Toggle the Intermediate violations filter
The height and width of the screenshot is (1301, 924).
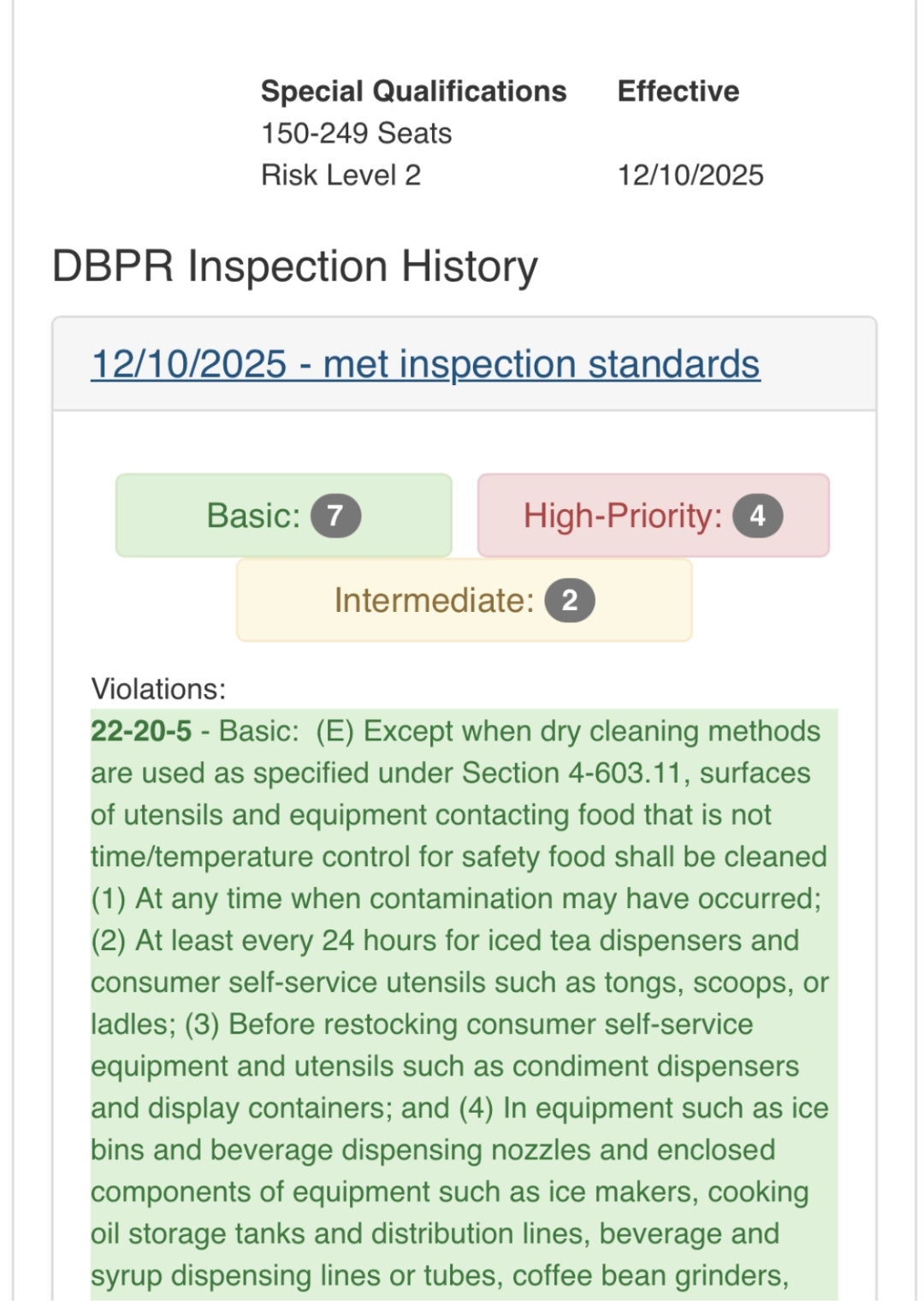point(465,600)
